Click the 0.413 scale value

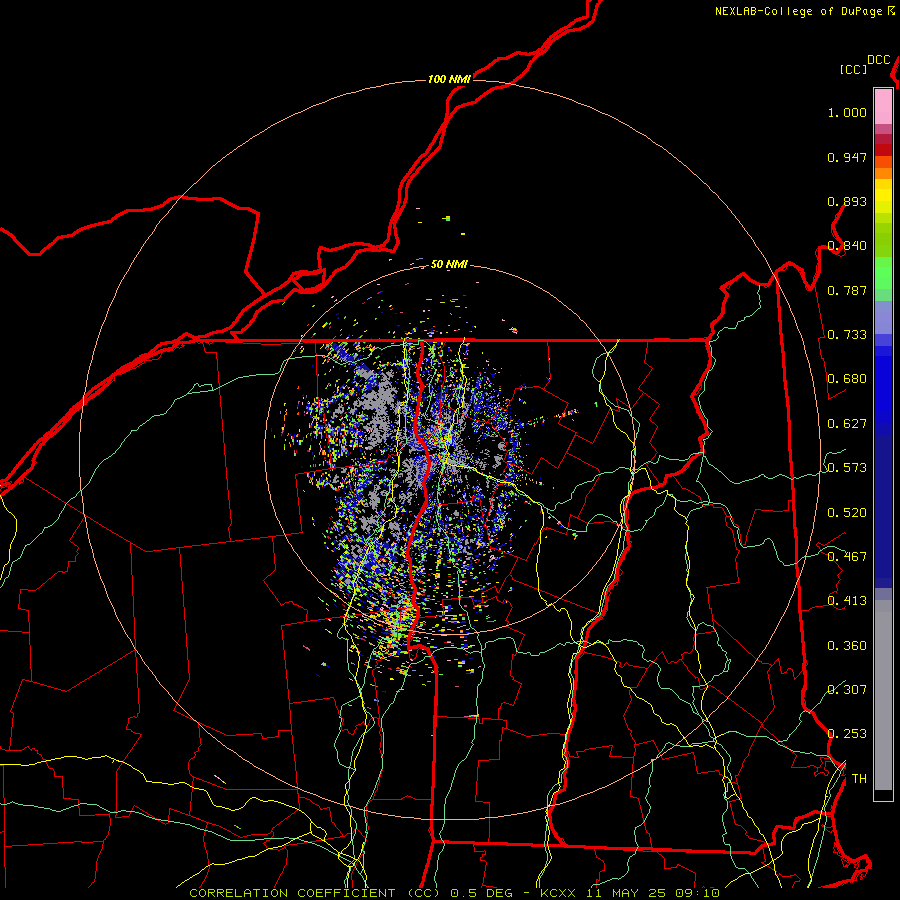coord(847,601)
